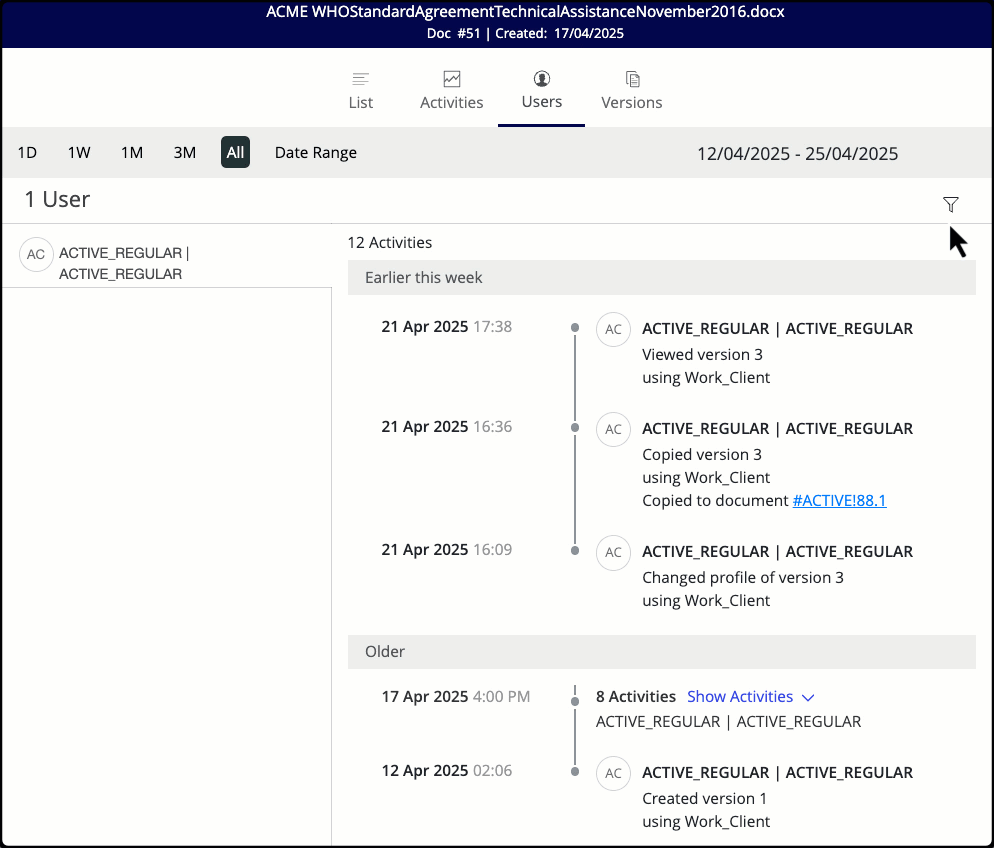The width and height of the screenshot is (994, 848).
Task: Click the All filter button
Action: (235, 152)
